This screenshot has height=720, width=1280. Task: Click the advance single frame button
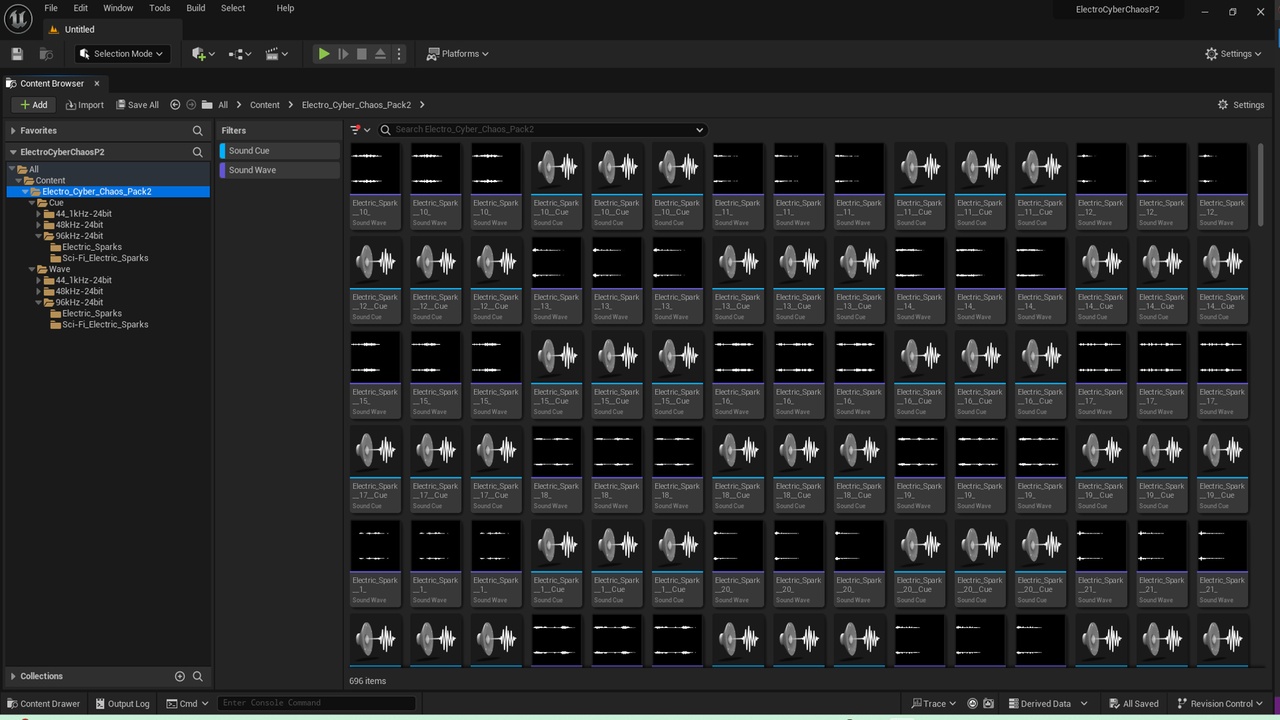[343, 54]
